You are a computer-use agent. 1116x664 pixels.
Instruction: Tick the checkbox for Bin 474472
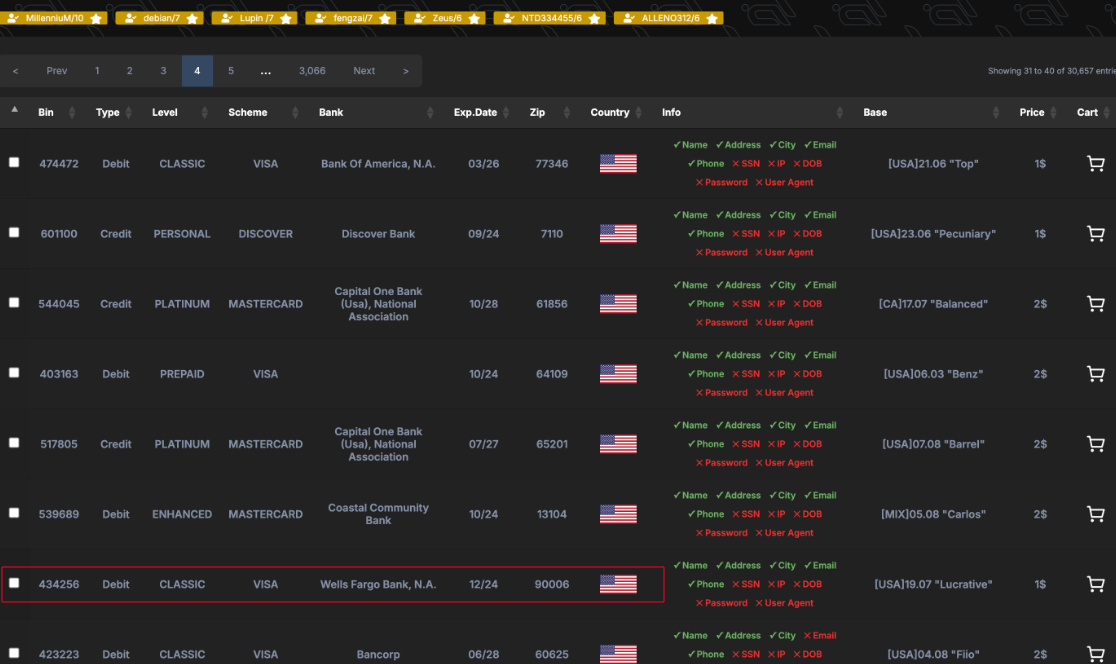pos(14,162)
